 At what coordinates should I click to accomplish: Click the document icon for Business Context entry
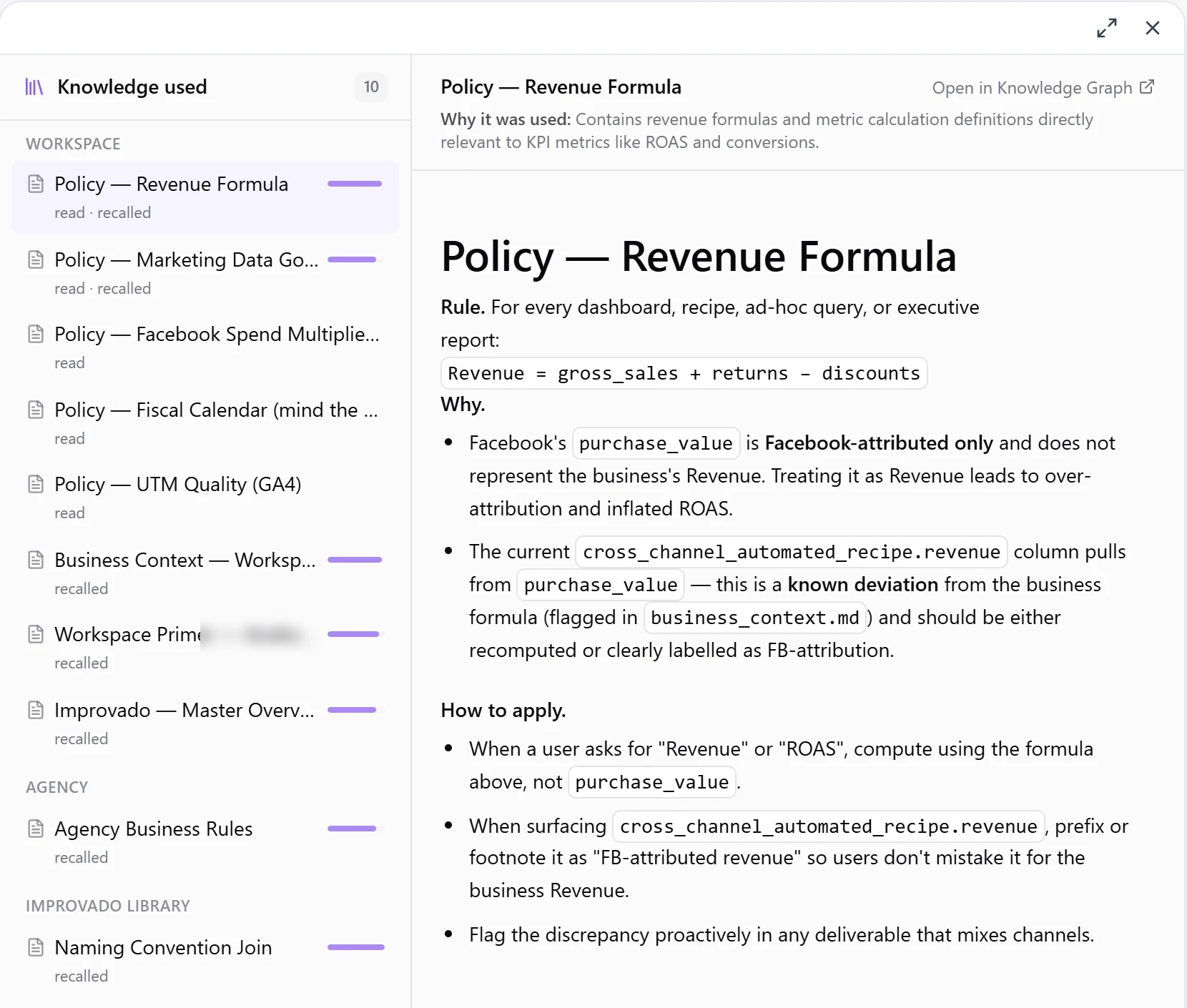click(36, 560)
